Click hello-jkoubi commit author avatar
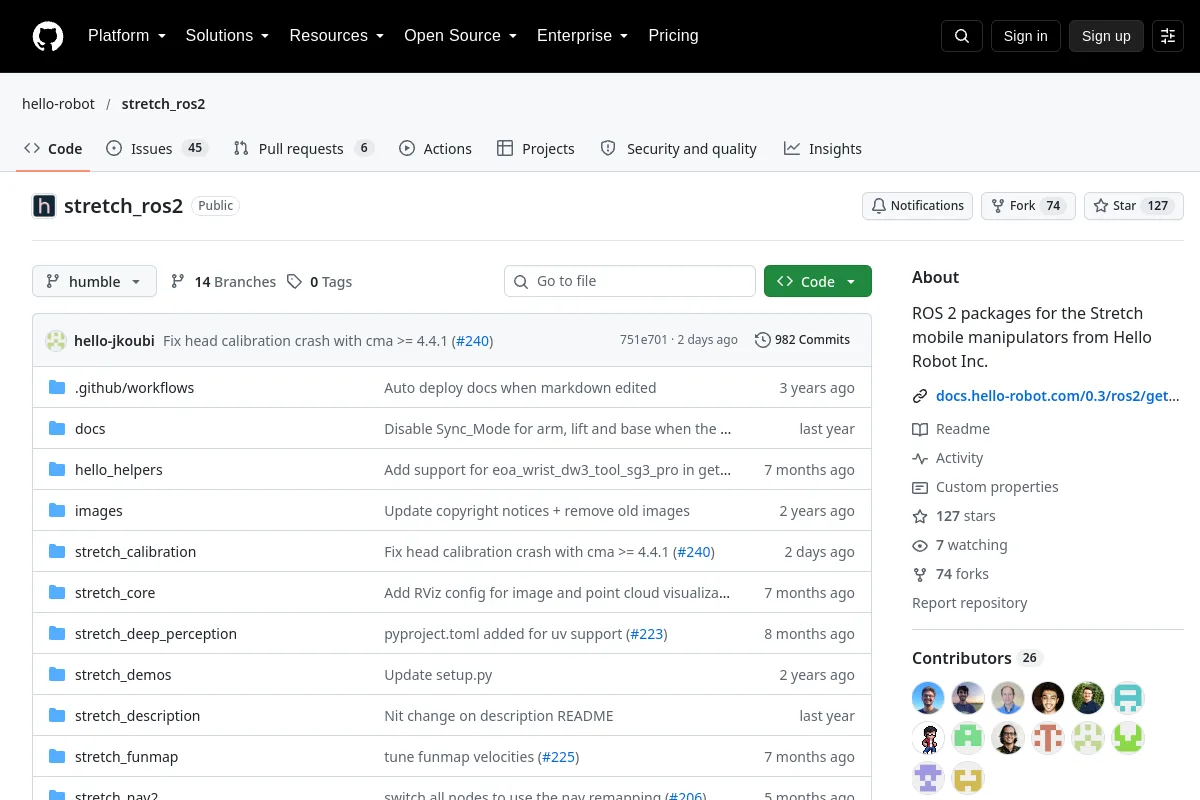Image resolution: width=1200 pixels, height=800 pixels. coord(56,340)
